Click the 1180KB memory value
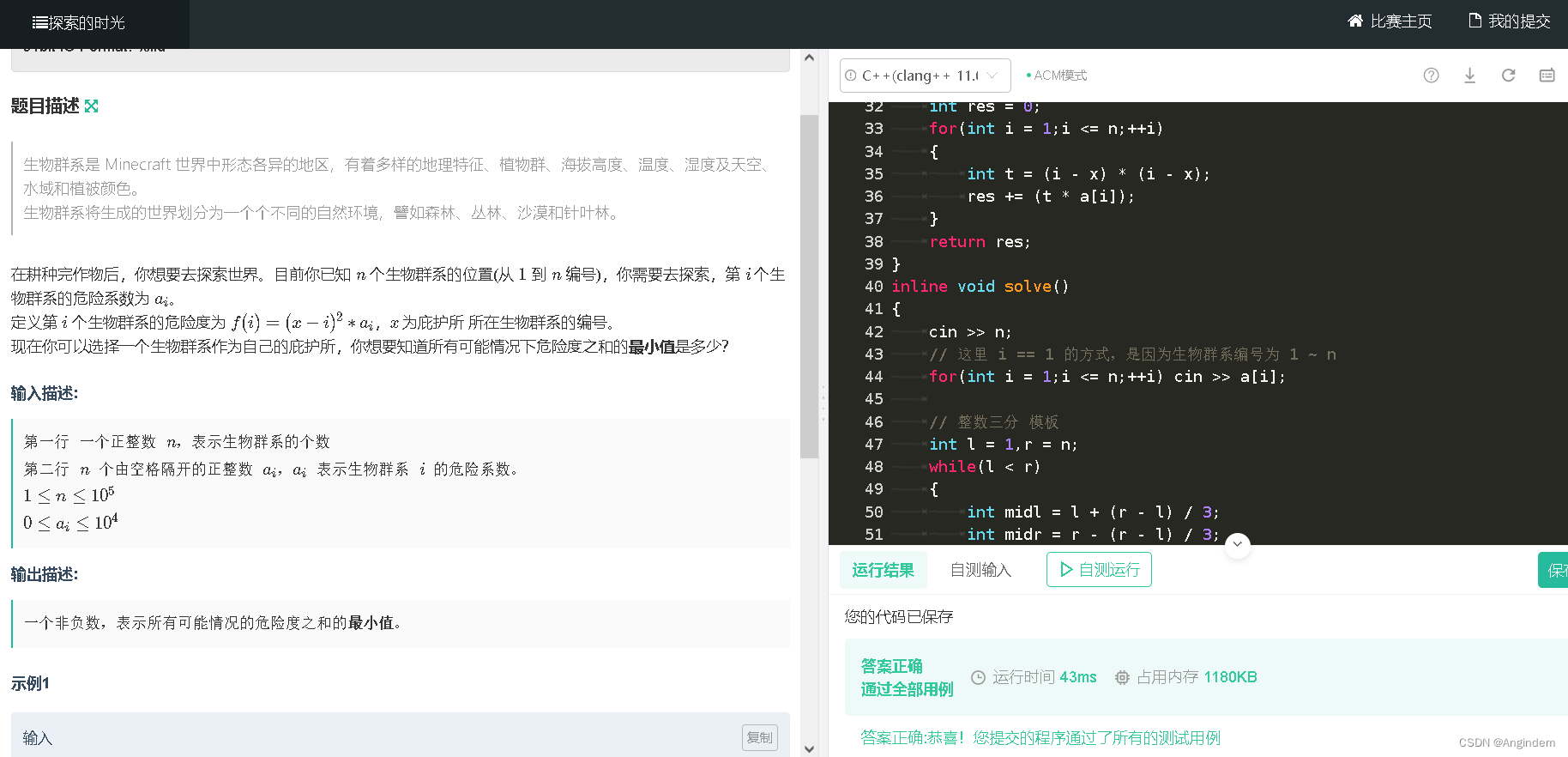The height and width of the screenshot is (757, 1568). tap(1230, 677)
